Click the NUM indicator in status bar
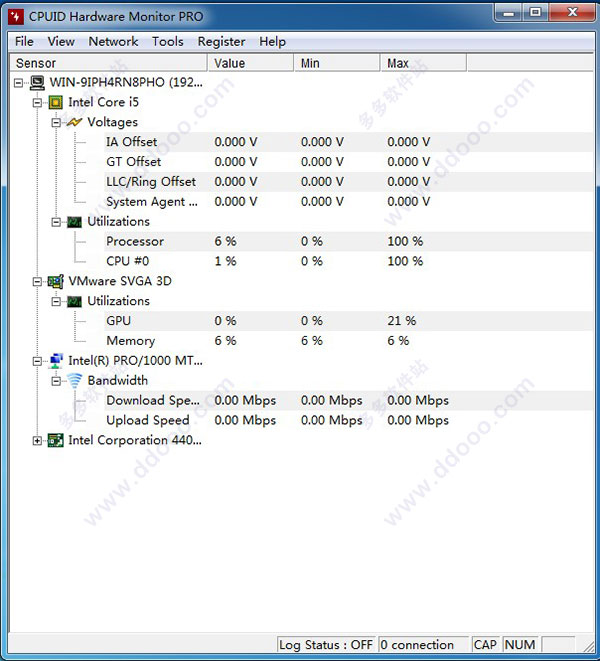This screenshot has height=661, width=600. [x=520, y=645]
